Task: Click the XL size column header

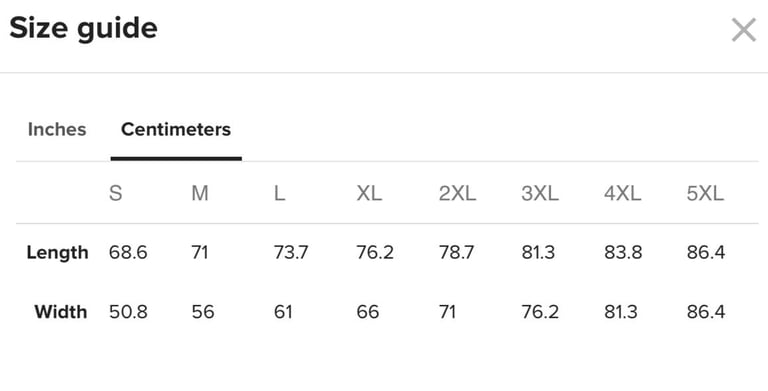Action: (369, 194)
